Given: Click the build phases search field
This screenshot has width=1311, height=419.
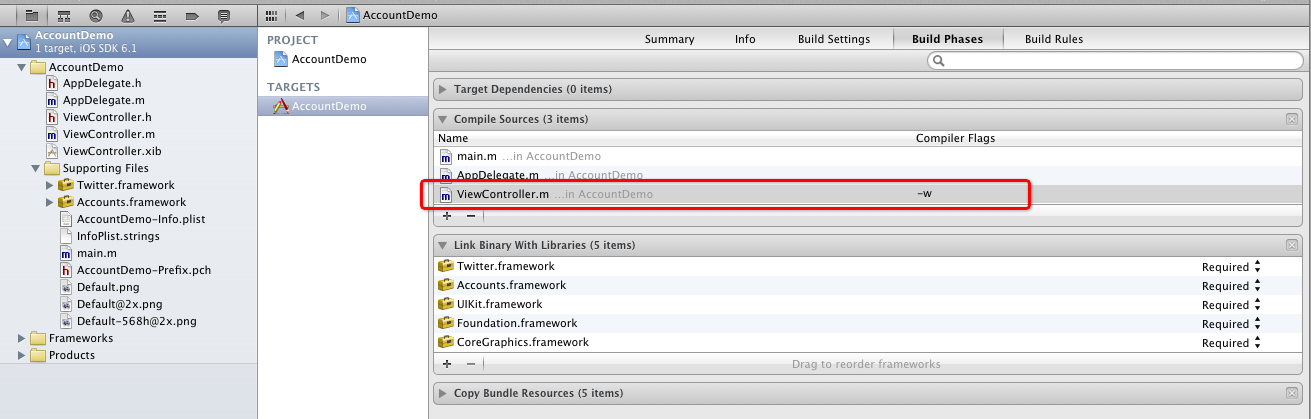Looking at the screenshot, I should (x=1114, y=61).
